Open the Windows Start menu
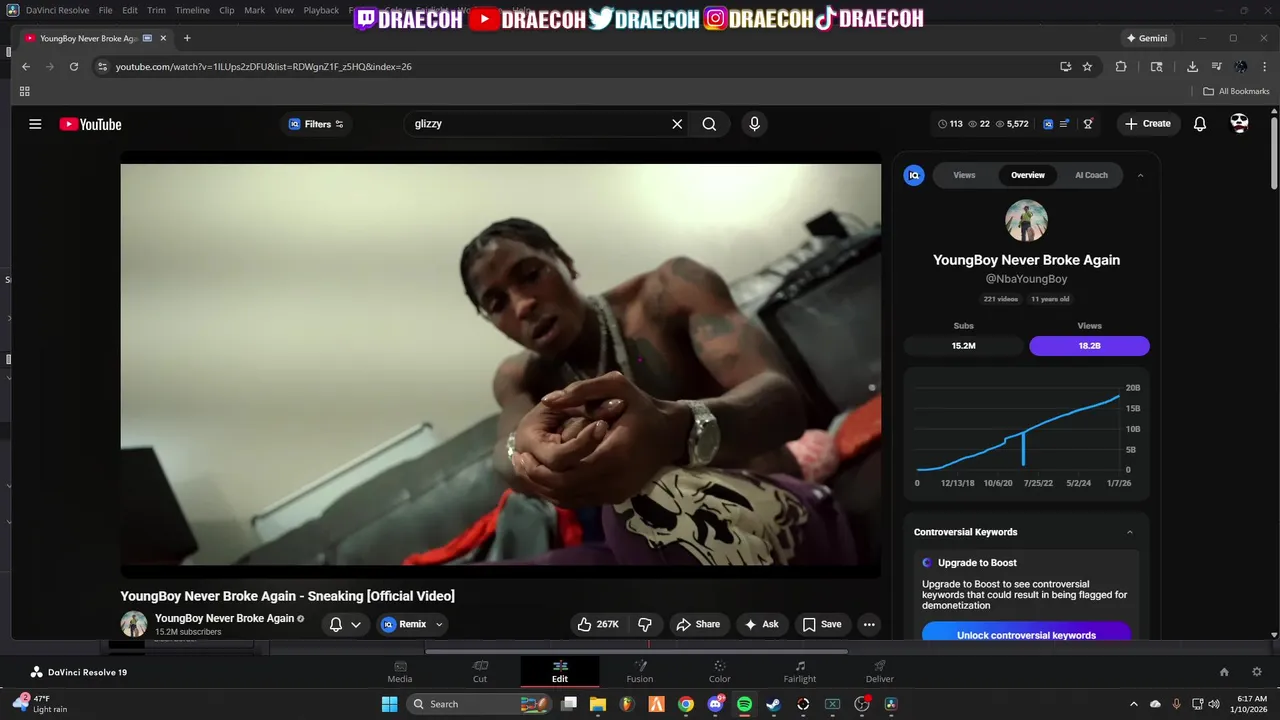The height and width of the screenshot is (720, 1280). click(389, 704)
